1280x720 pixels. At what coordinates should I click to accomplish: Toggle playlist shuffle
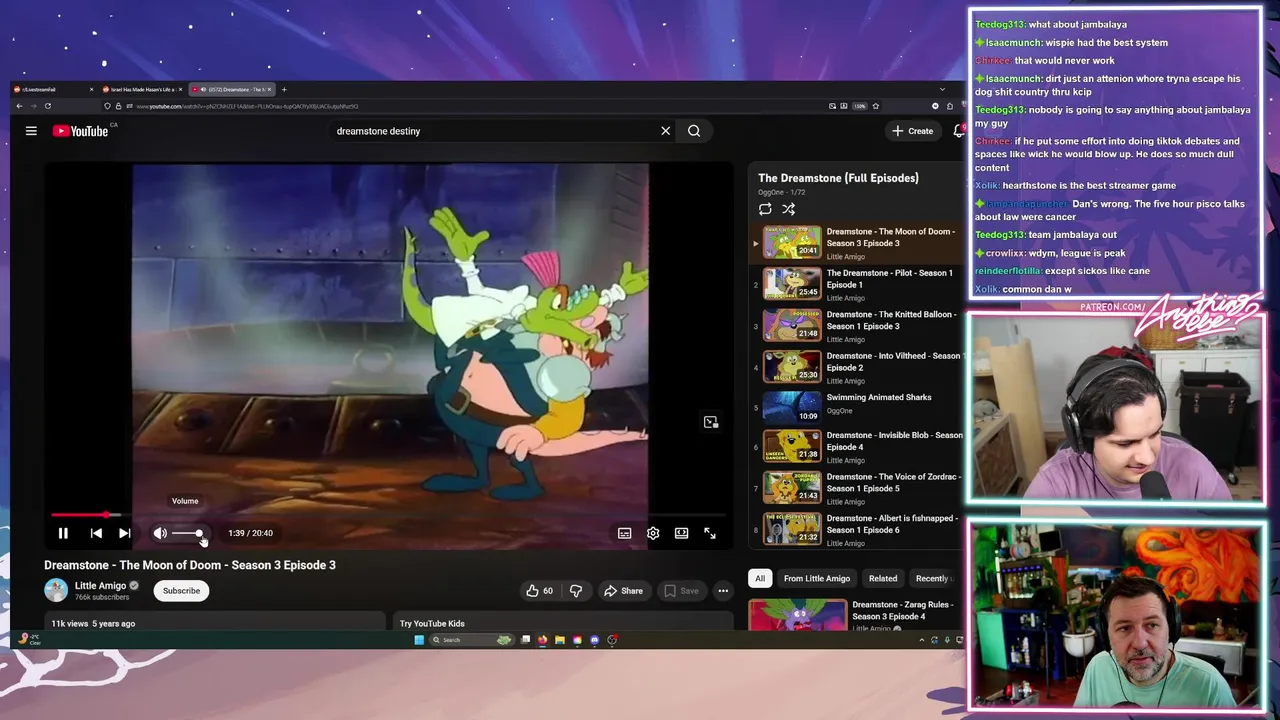pyautogui.click(x=789, y=209)
